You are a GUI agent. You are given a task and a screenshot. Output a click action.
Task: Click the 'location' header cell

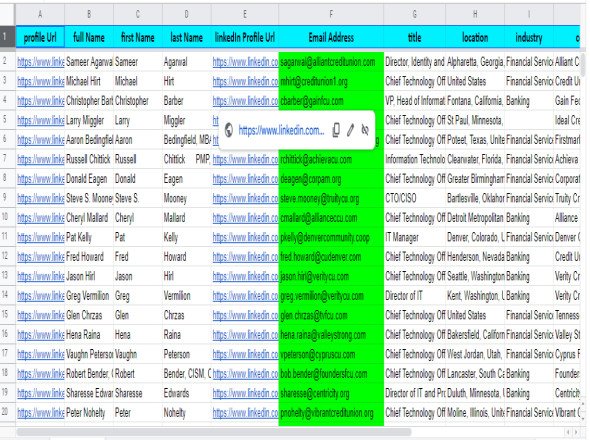[475, 37]
